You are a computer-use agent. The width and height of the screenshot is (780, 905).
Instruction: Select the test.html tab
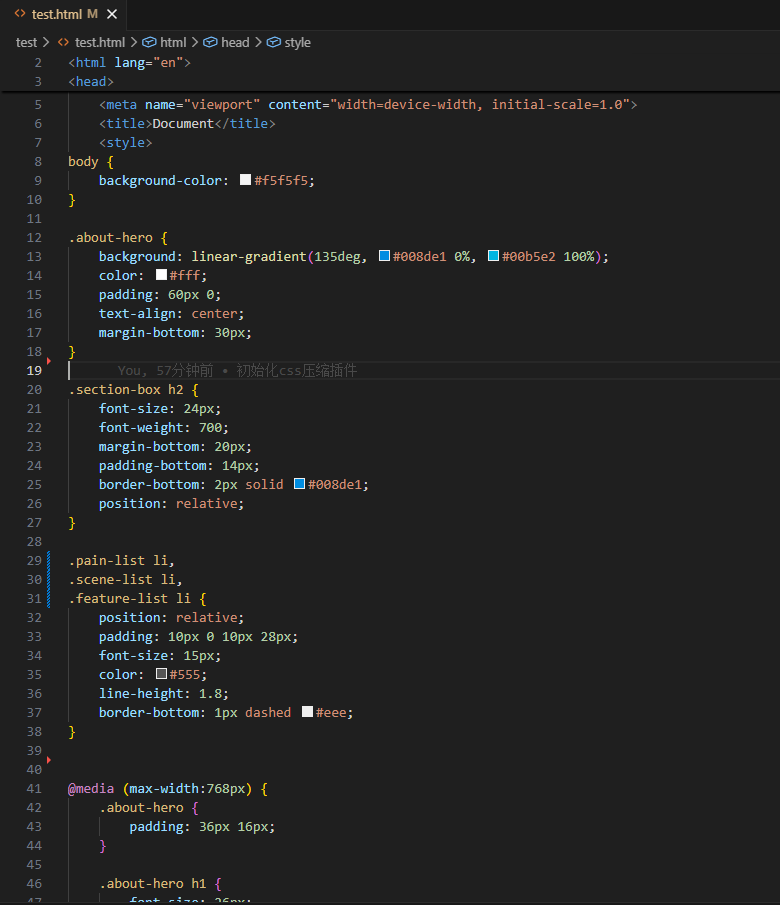pos(64,14)
